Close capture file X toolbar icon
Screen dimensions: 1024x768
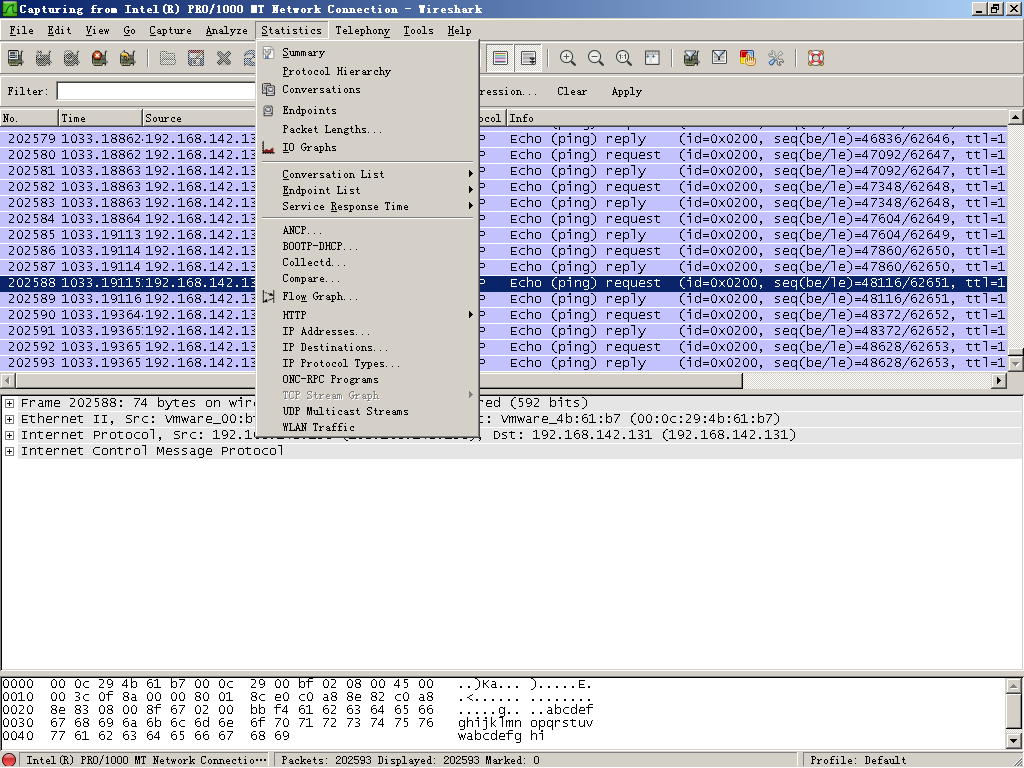(x=224, y=58)
